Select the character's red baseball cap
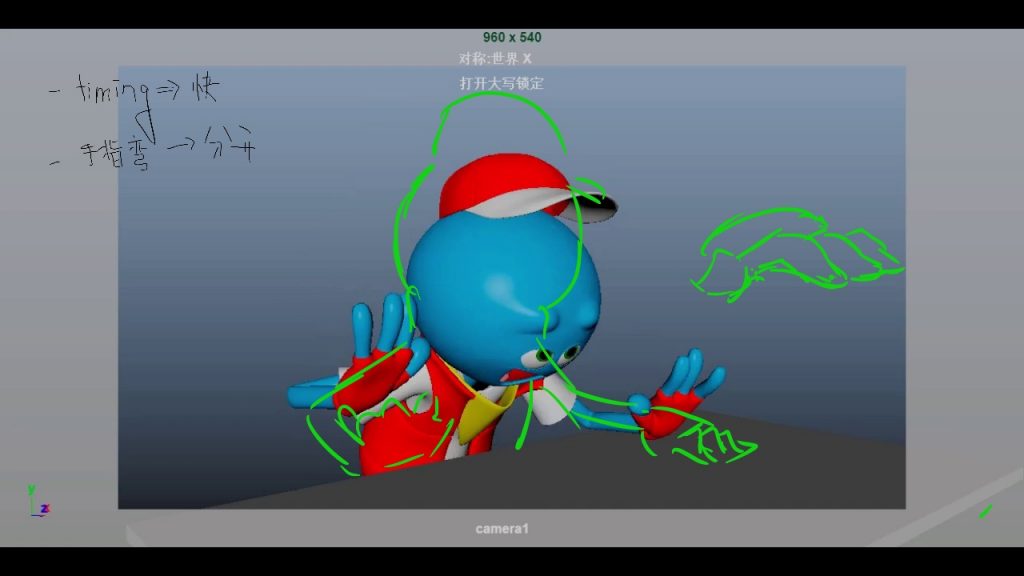This screenshot has height=576, width=1024. click(x=526, y=188)
